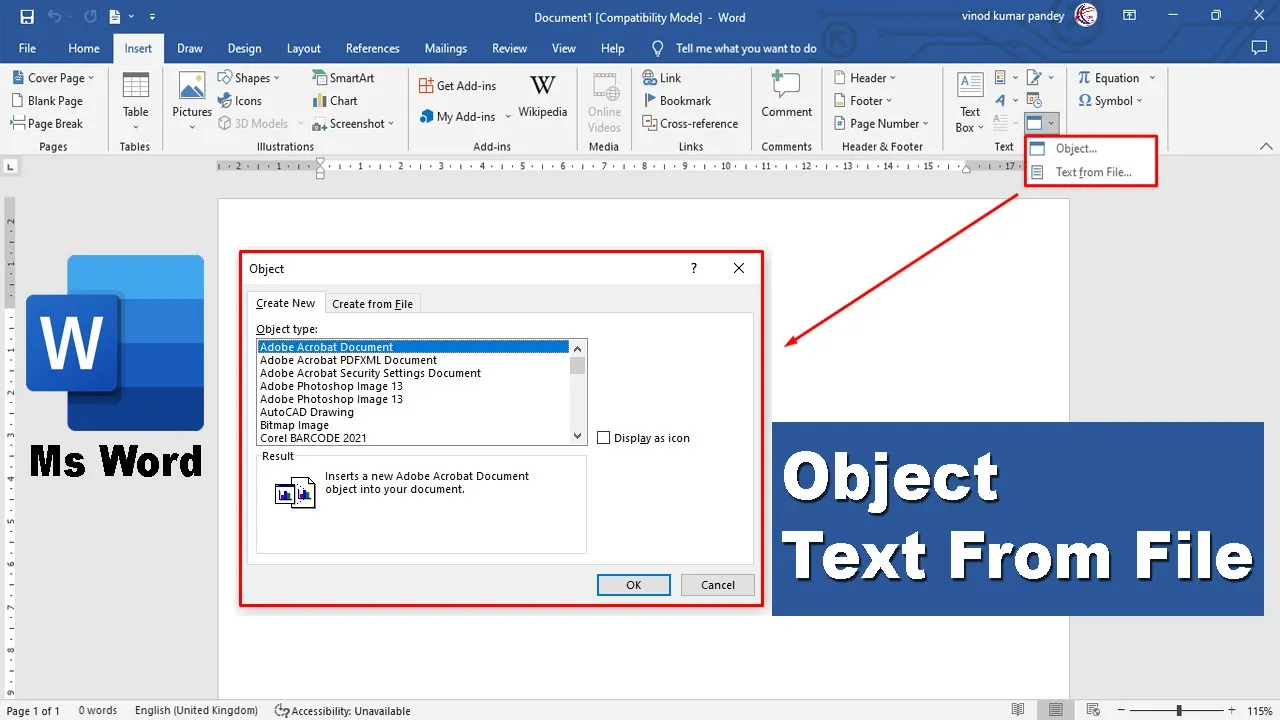Cancel the Object dialog

(x=718, y=585)
